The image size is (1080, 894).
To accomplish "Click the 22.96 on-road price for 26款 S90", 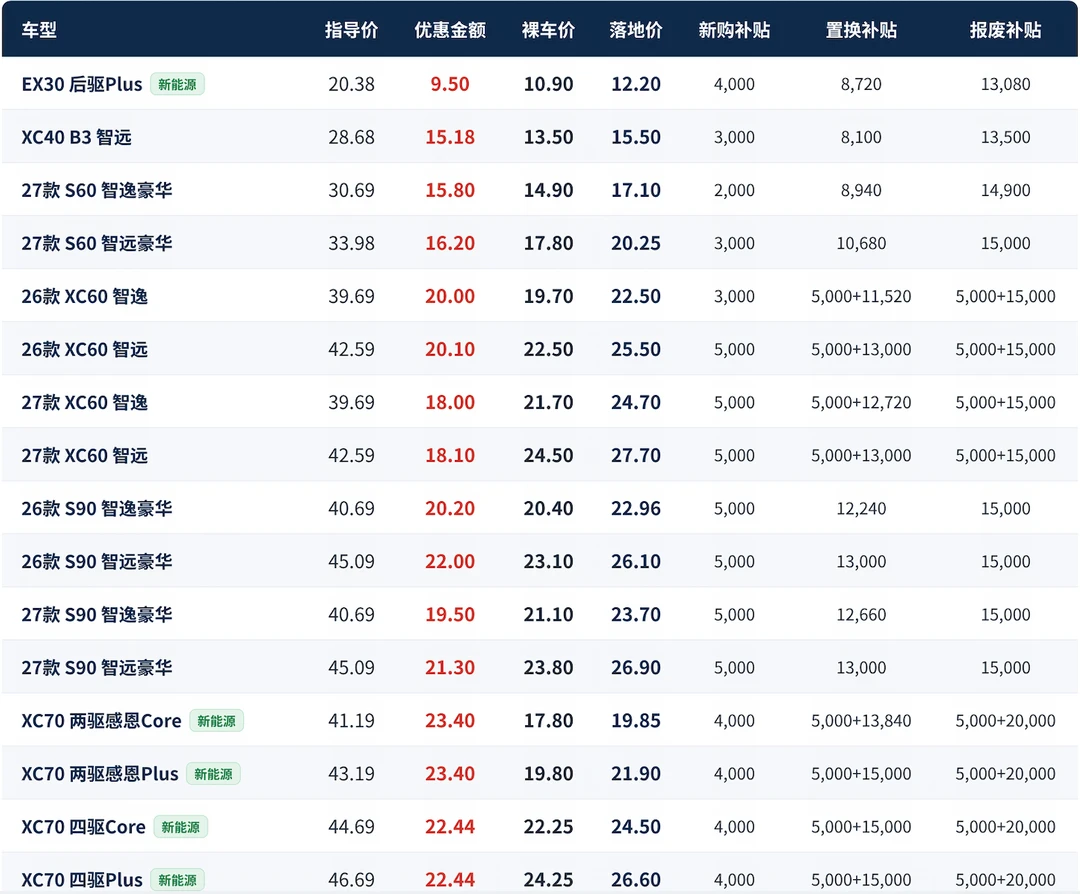I will click(x=636, y=508).
